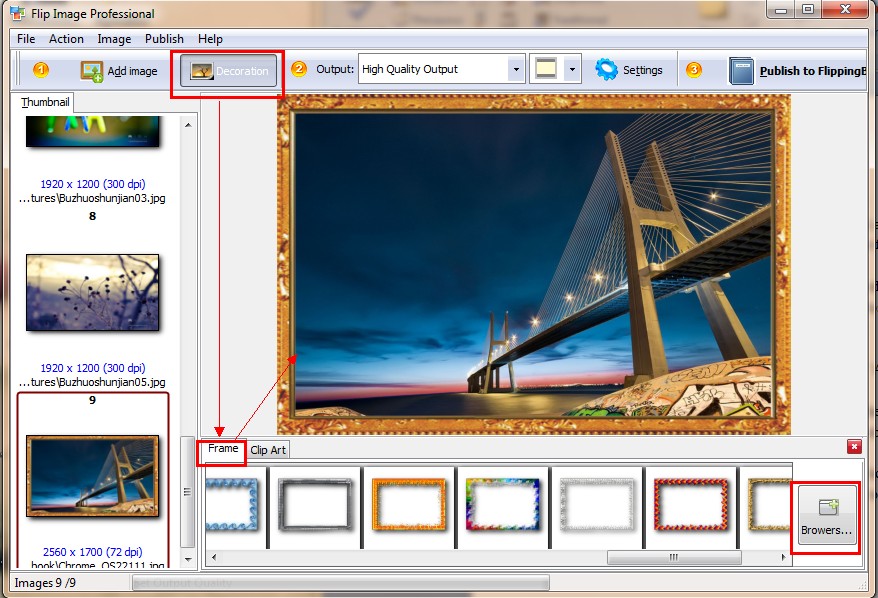This screenshot has height=598, width=878.
Task: Select the orange frame thumbnail
Action: (408, 504)
